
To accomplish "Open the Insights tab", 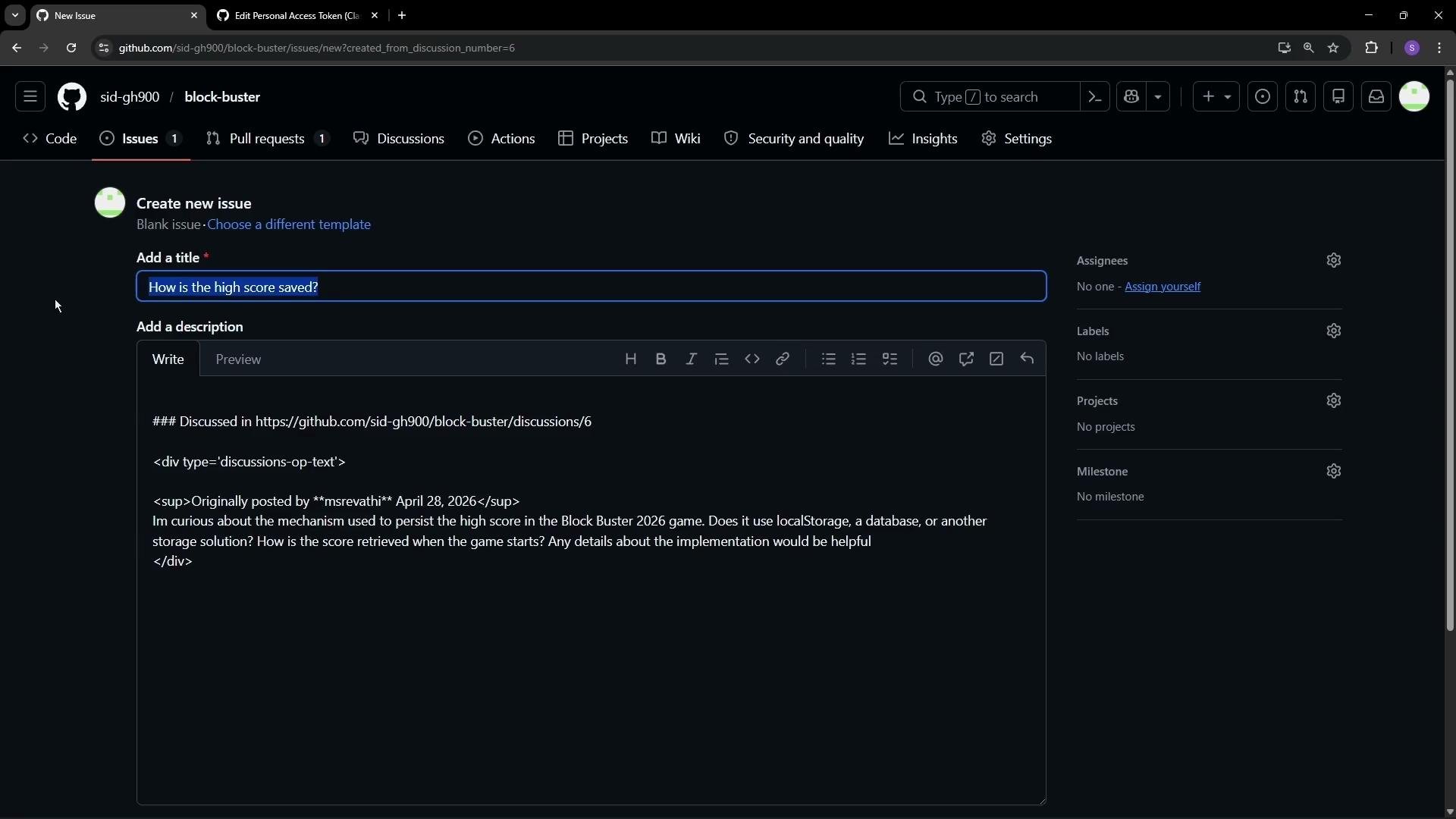I will click(x=924, y=139).
